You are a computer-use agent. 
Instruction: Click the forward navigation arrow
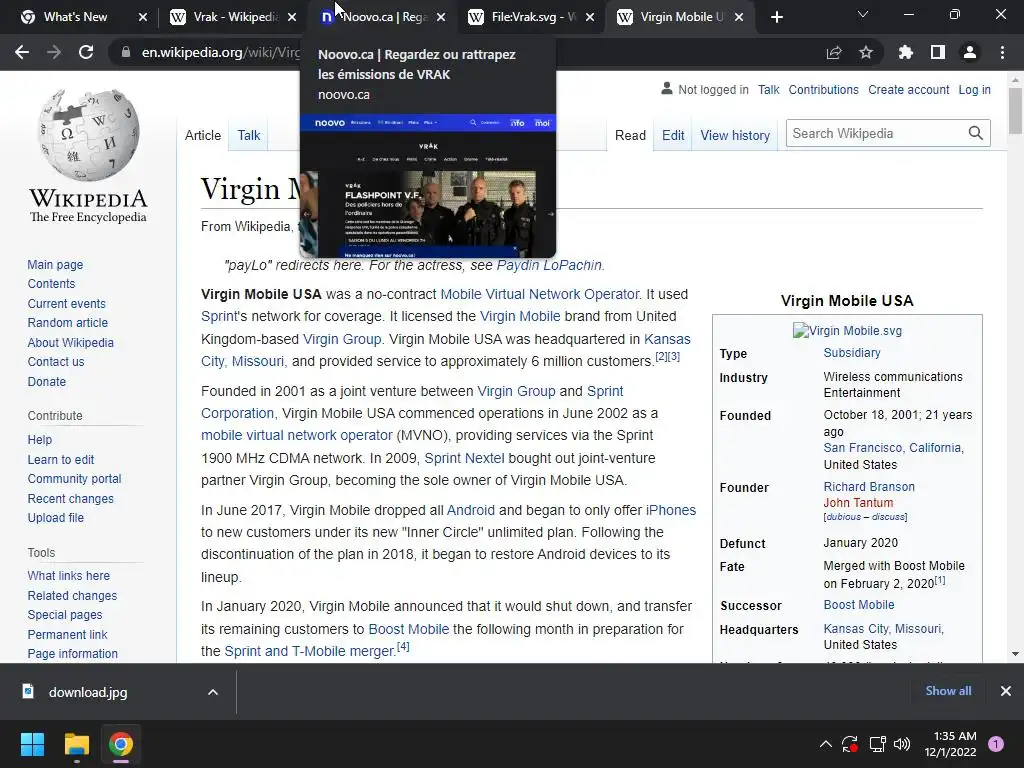54,52
